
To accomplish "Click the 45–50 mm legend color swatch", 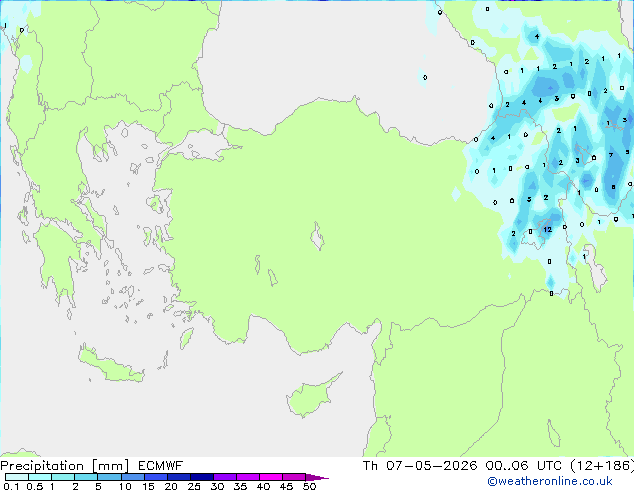I will 294,477.
